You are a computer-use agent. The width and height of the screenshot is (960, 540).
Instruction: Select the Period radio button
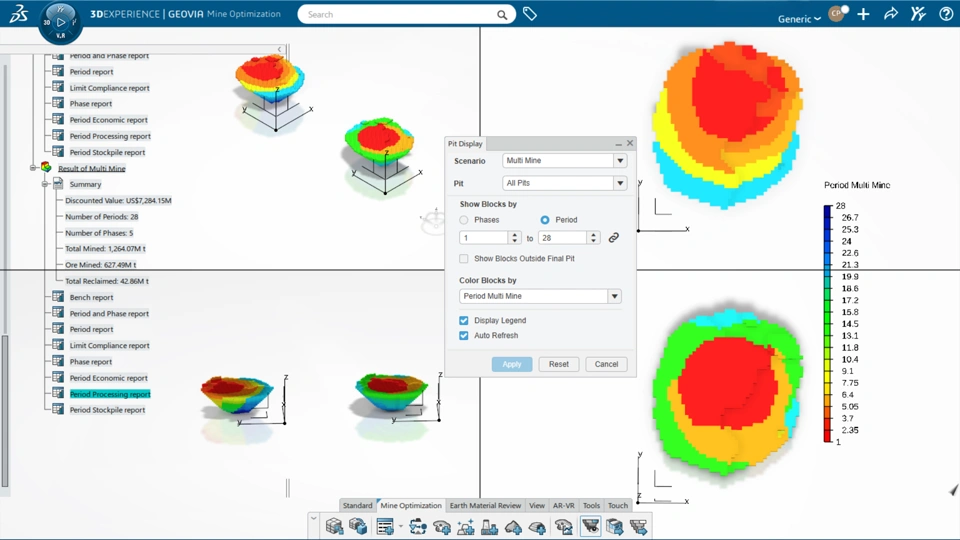point(545,220)
